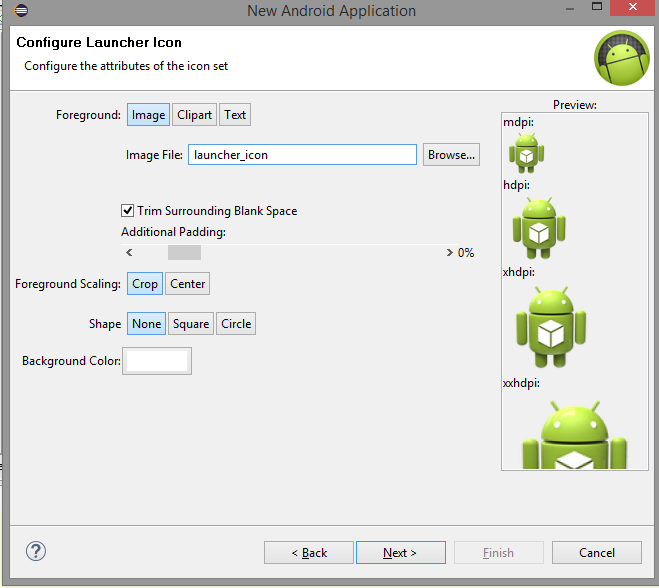Click the xxhdpi preview icon
Screen dimensions: 659x588
click(575, 435)
